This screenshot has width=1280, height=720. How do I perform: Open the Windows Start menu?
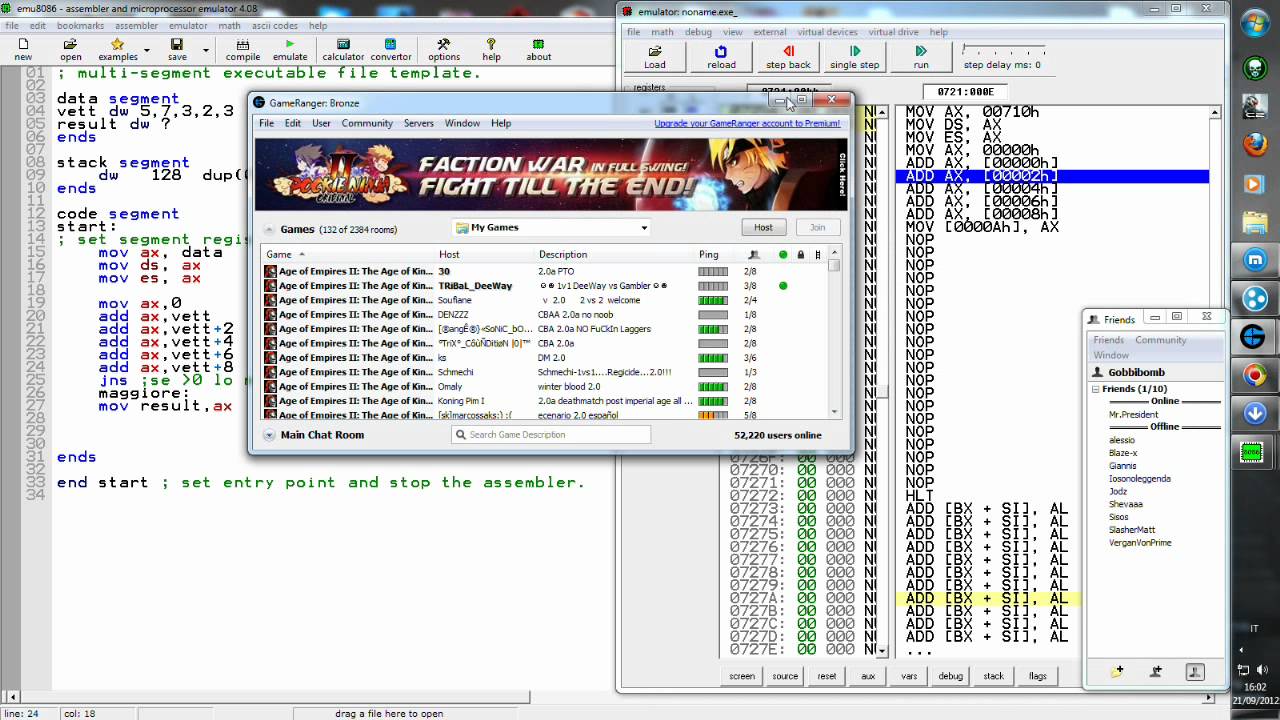pos(1253,25)
